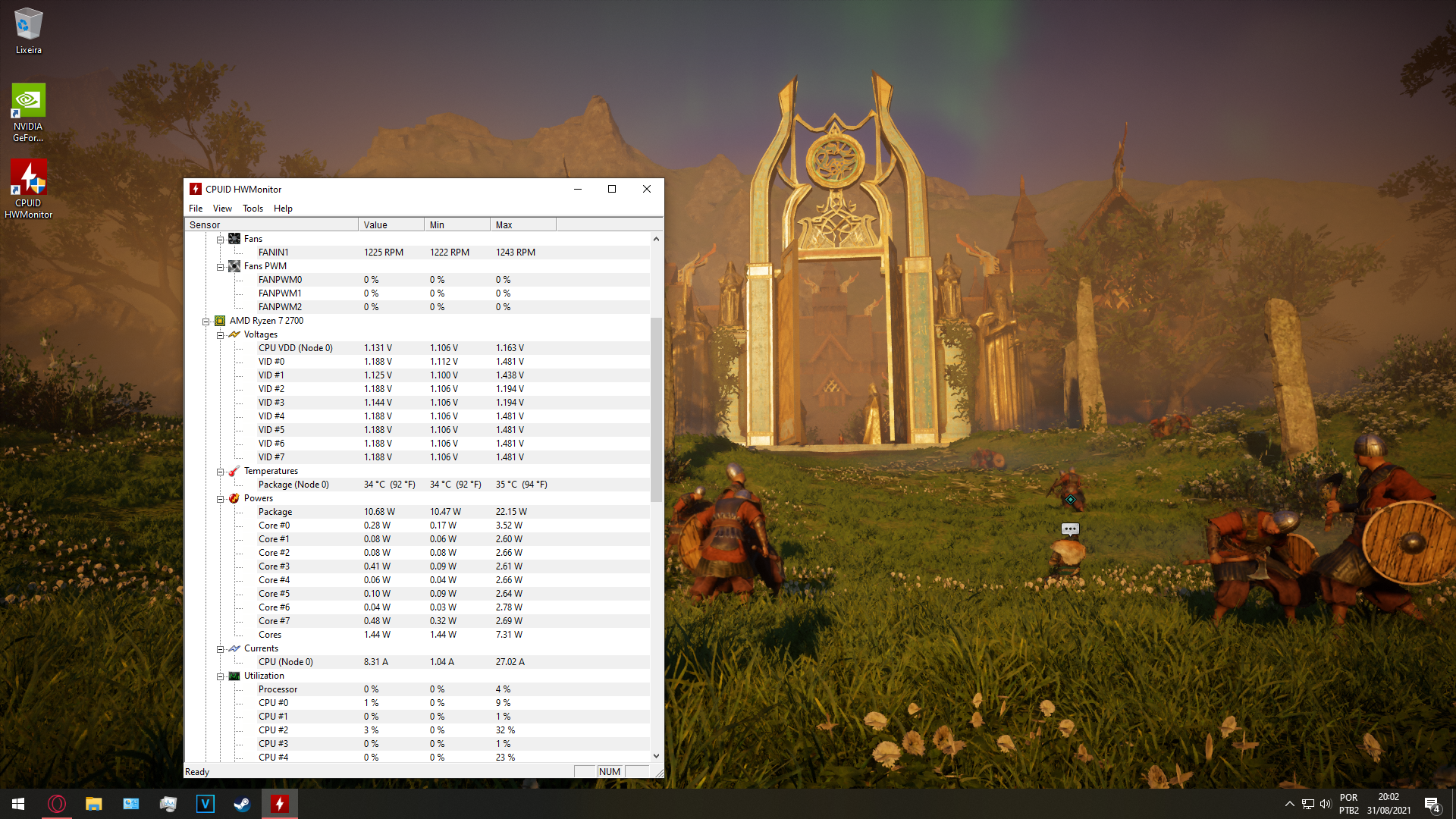Click the NUM status bar indicator
The height and width of the screenshot is (819, 1456).
[610, 771]
